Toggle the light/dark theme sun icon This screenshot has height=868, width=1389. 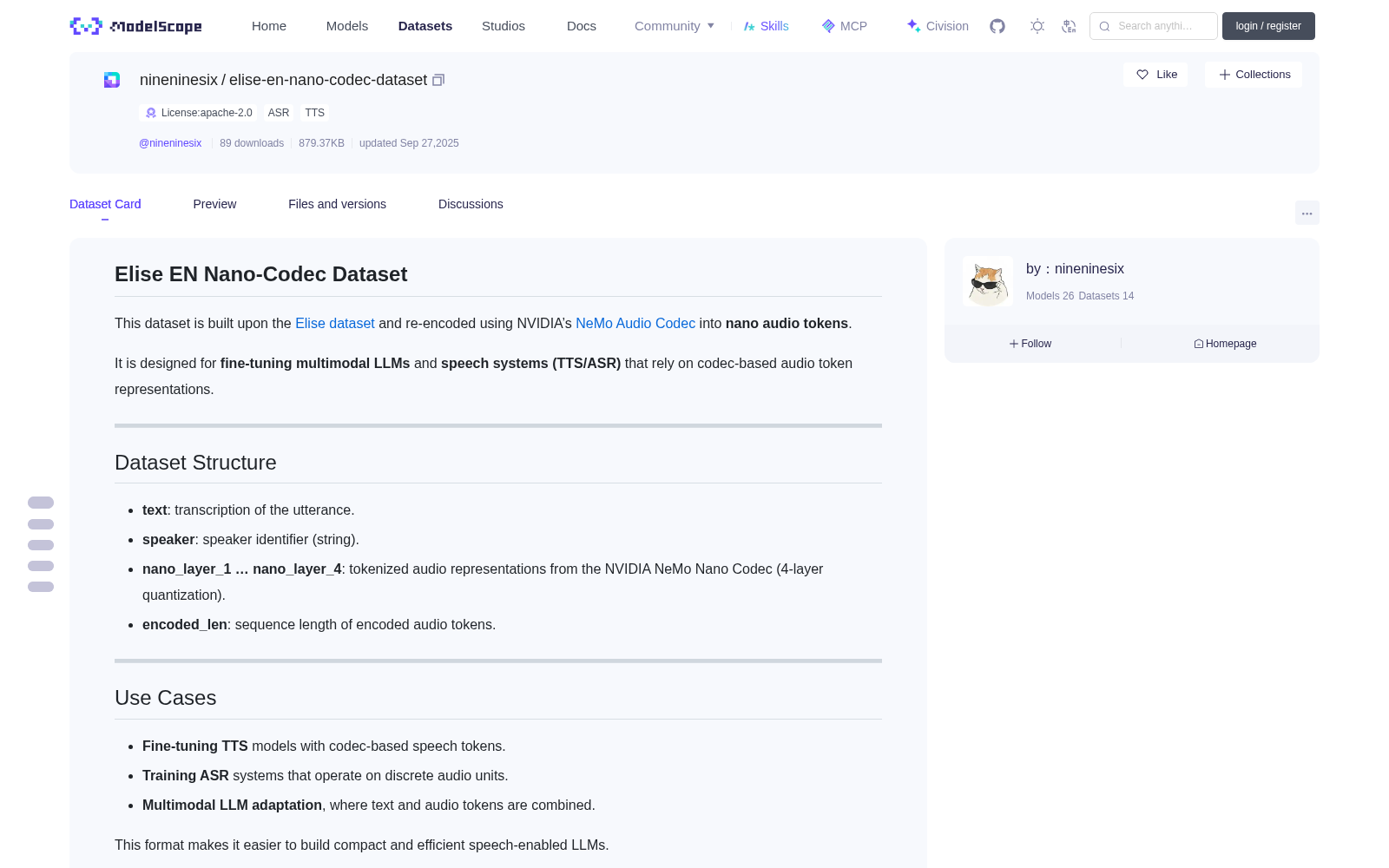pos(1037,26)
